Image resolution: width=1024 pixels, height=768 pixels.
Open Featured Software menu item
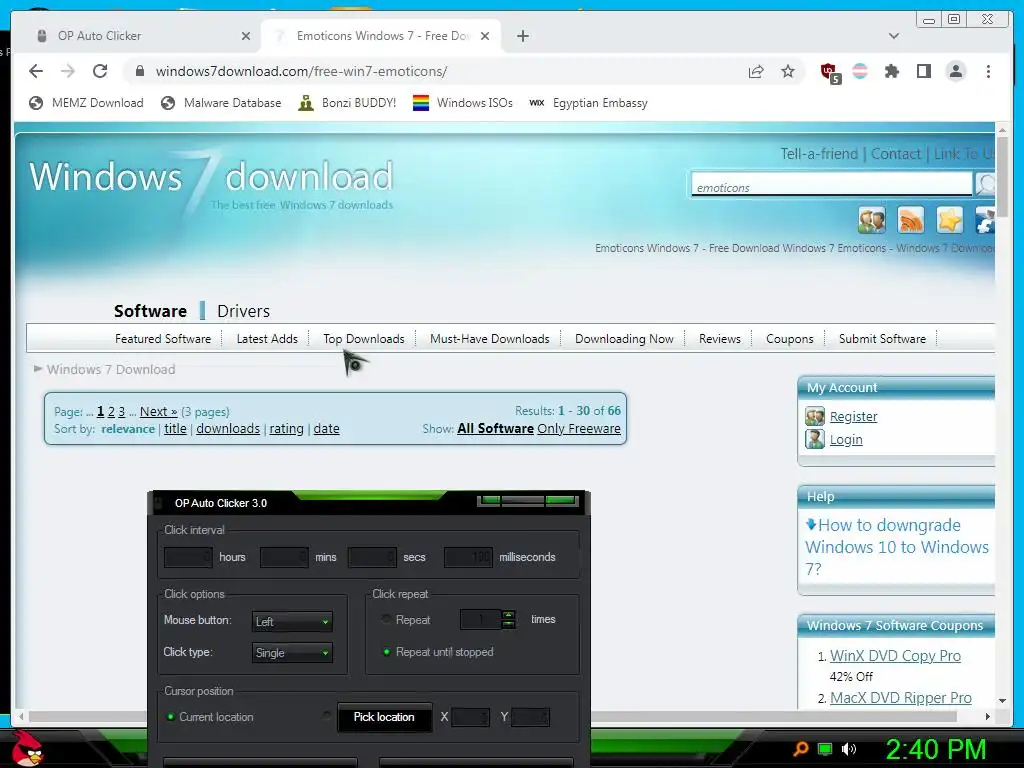click(x=163, y=338)
